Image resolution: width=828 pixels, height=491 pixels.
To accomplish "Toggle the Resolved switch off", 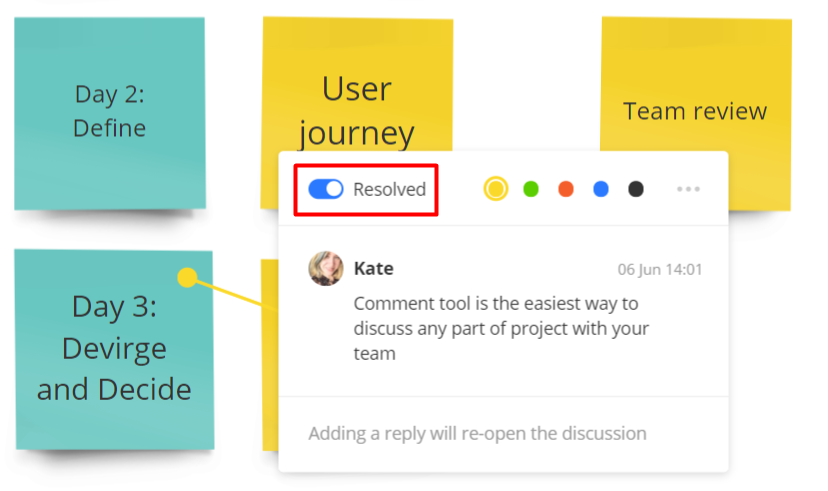I will tap(326, 189).
